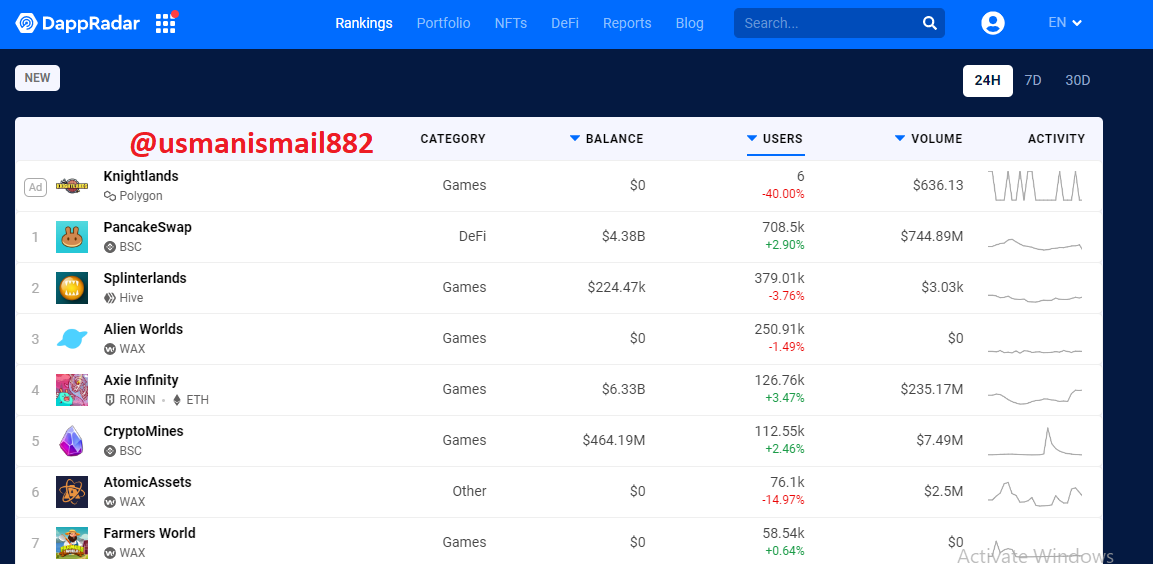Click the Farmers World icon

click(x=72, y=543)
